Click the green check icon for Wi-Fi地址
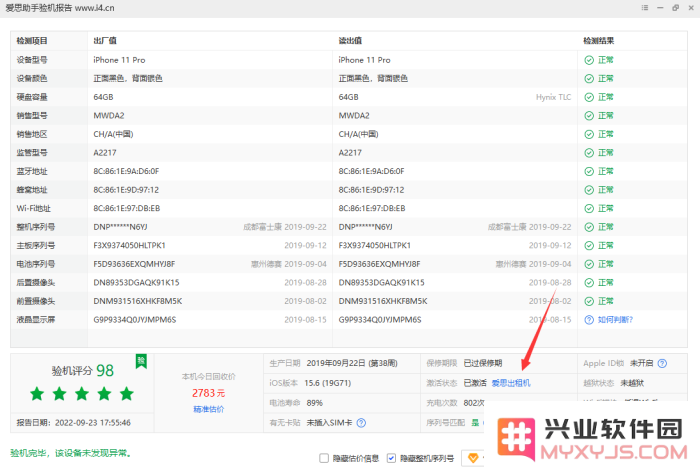This screenshot has width=700, height=476. (589, 209)
